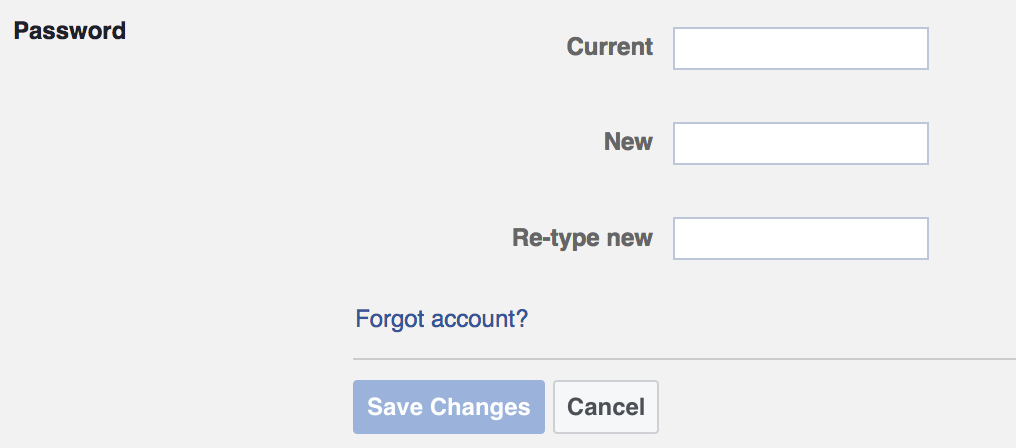The image size is (1016, 448).
Task: Click the box beside the New label
Action: (x=800, y=144)
